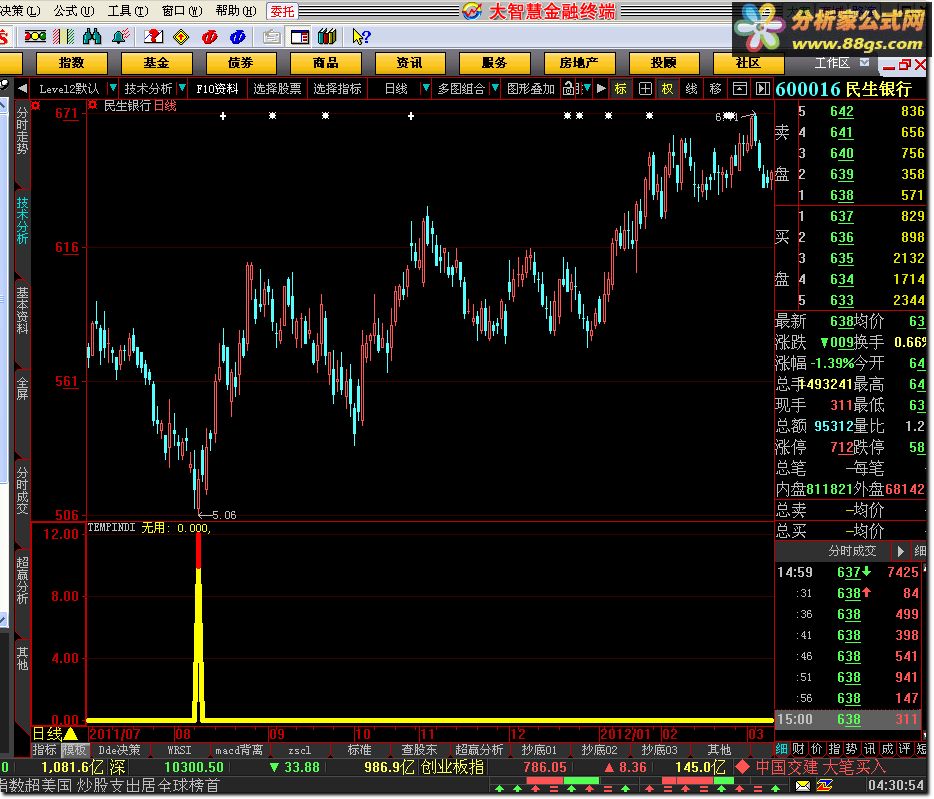Expand the 工作区 workspace dropdown
Viewport: 934px width, 799px height.
tap(865, 63)
